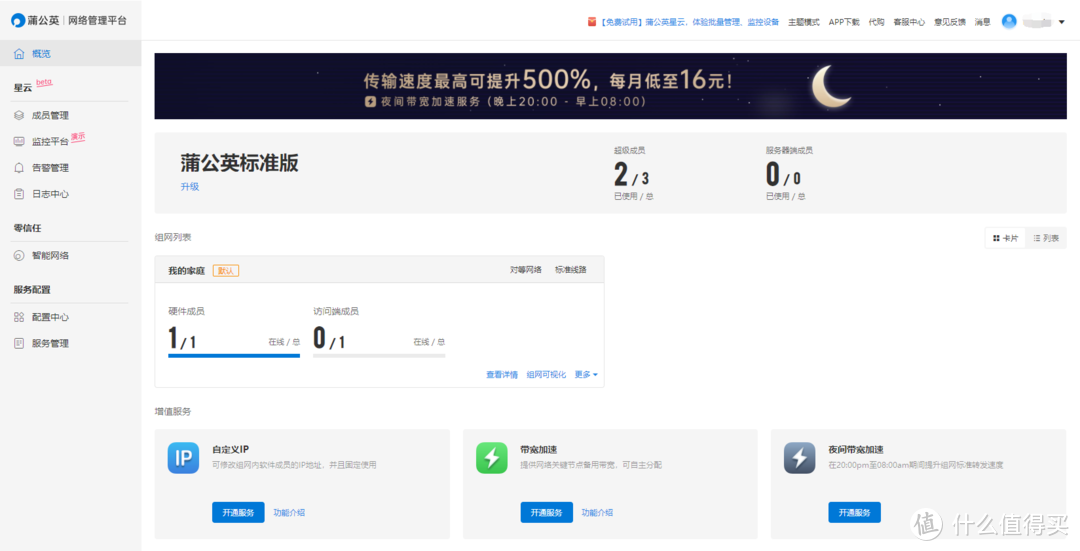The height and width of the screenshot is (551, 1080).
Task: Click the 升级 link under 蒲公英标准版
Action: click(190, 187)
